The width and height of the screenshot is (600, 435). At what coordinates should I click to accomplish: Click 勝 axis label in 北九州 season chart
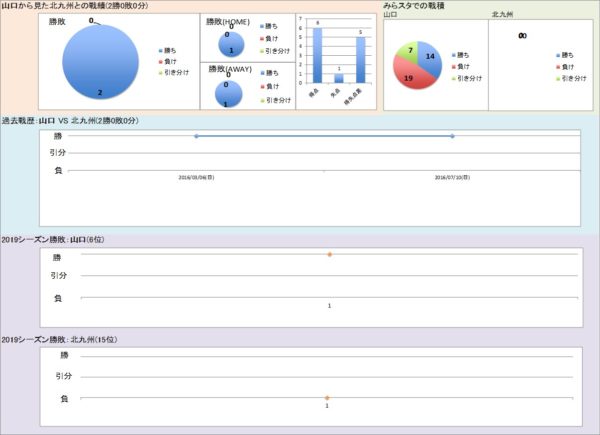(x=64, y=356)
